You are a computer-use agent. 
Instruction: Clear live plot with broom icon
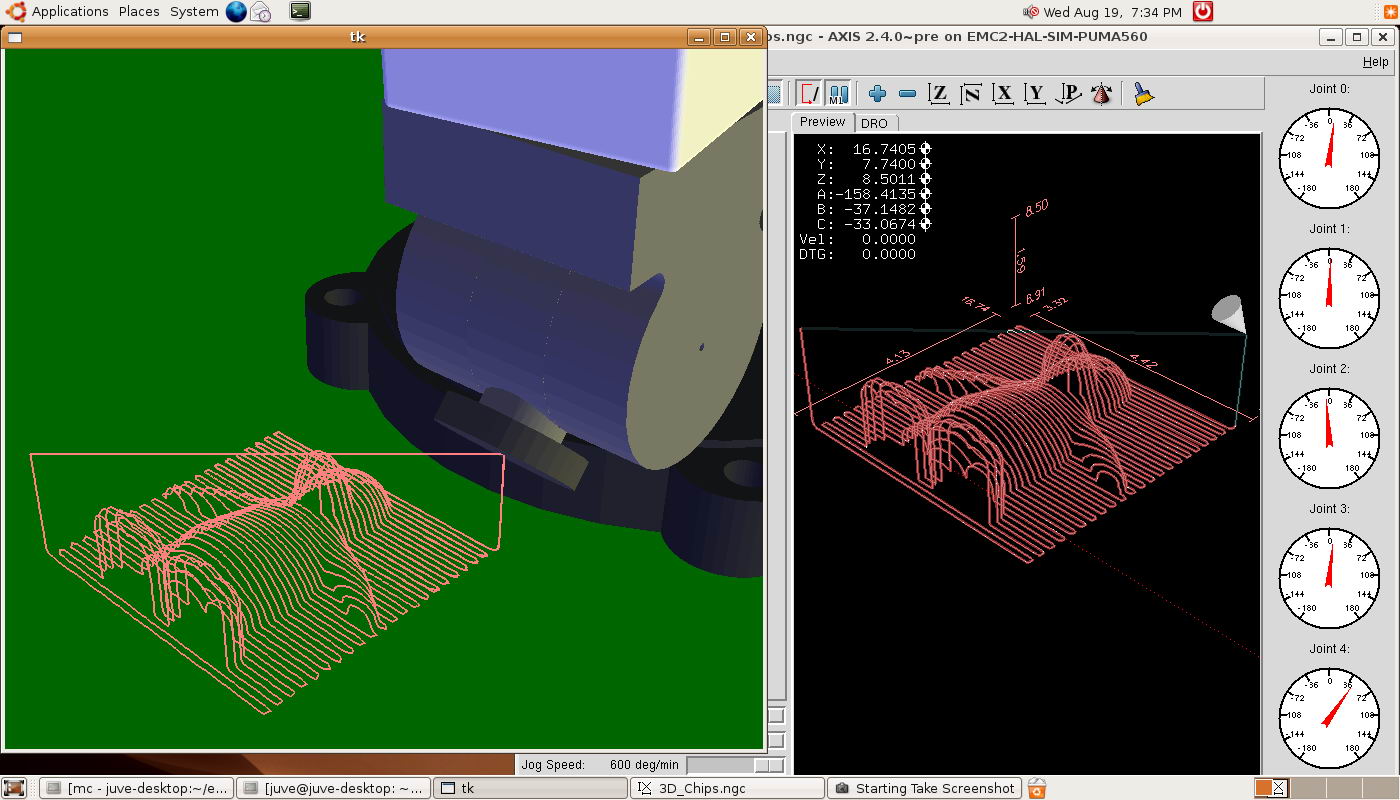[1144, 94]
